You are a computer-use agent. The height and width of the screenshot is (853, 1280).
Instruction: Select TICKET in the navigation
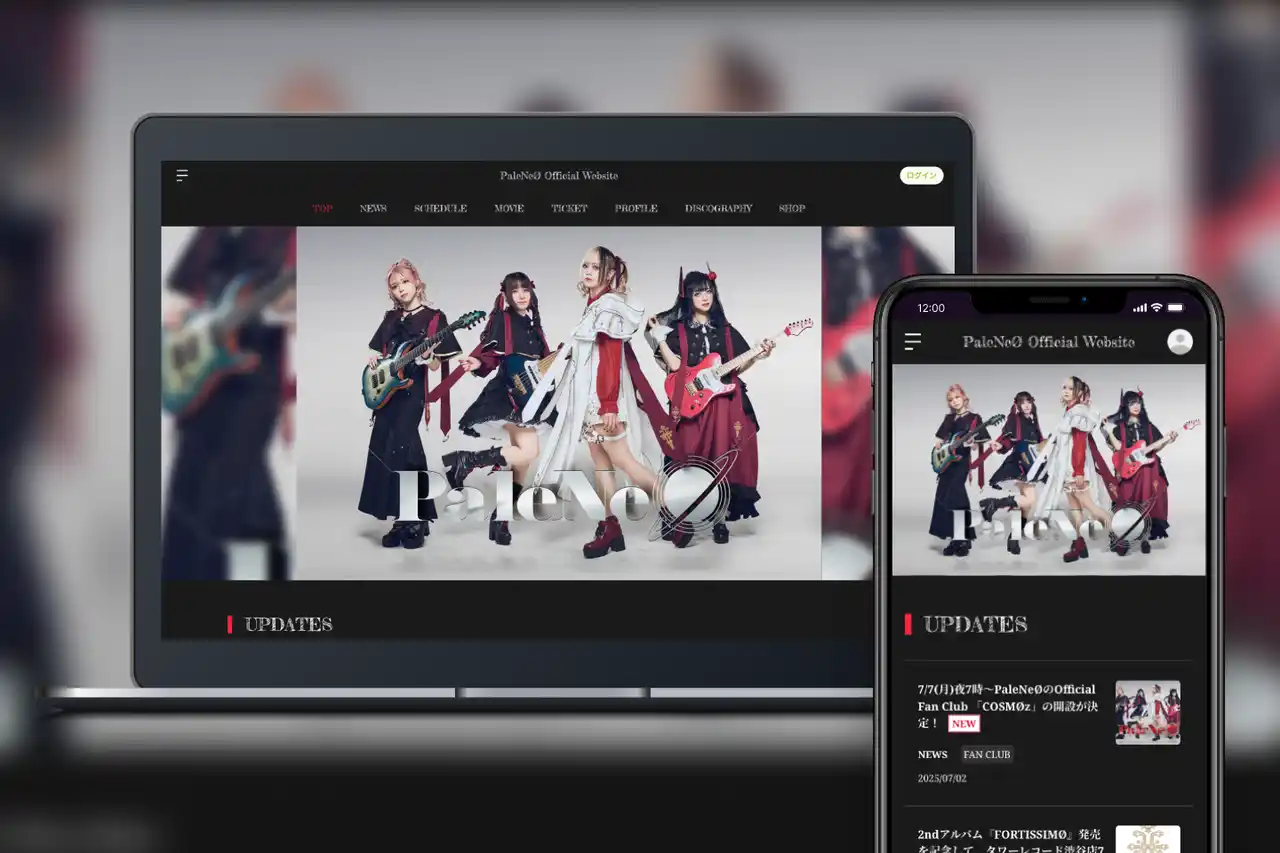click(569, 208)
